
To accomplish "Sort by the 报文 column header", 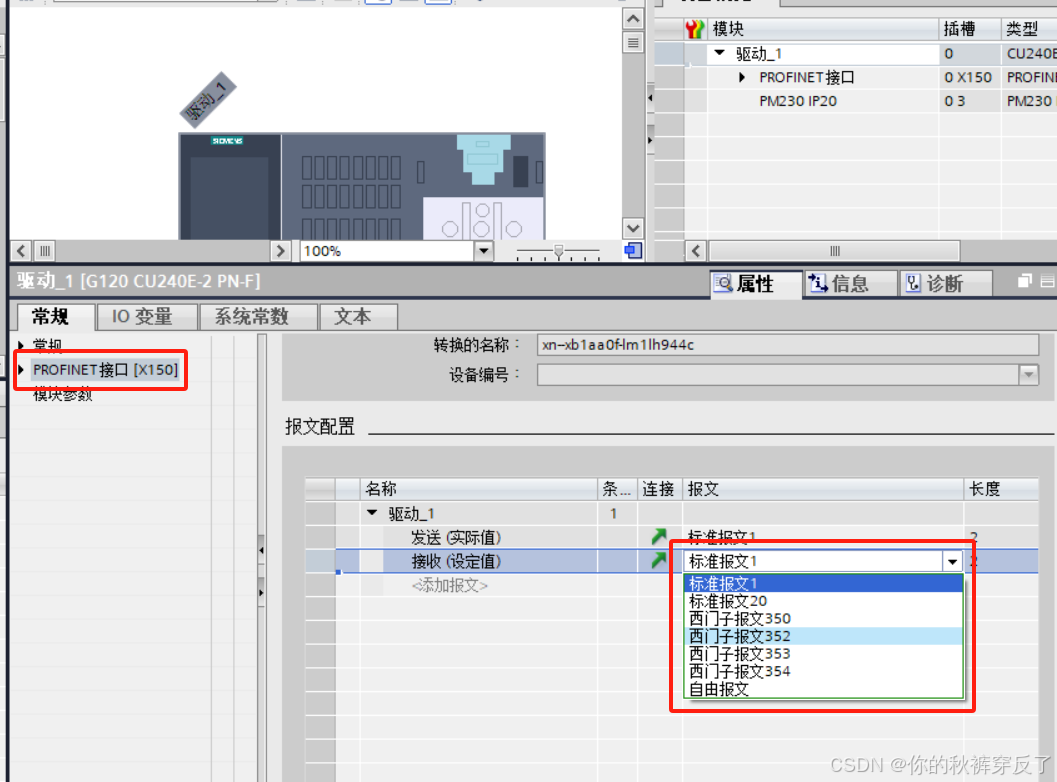I will point(823,489).
